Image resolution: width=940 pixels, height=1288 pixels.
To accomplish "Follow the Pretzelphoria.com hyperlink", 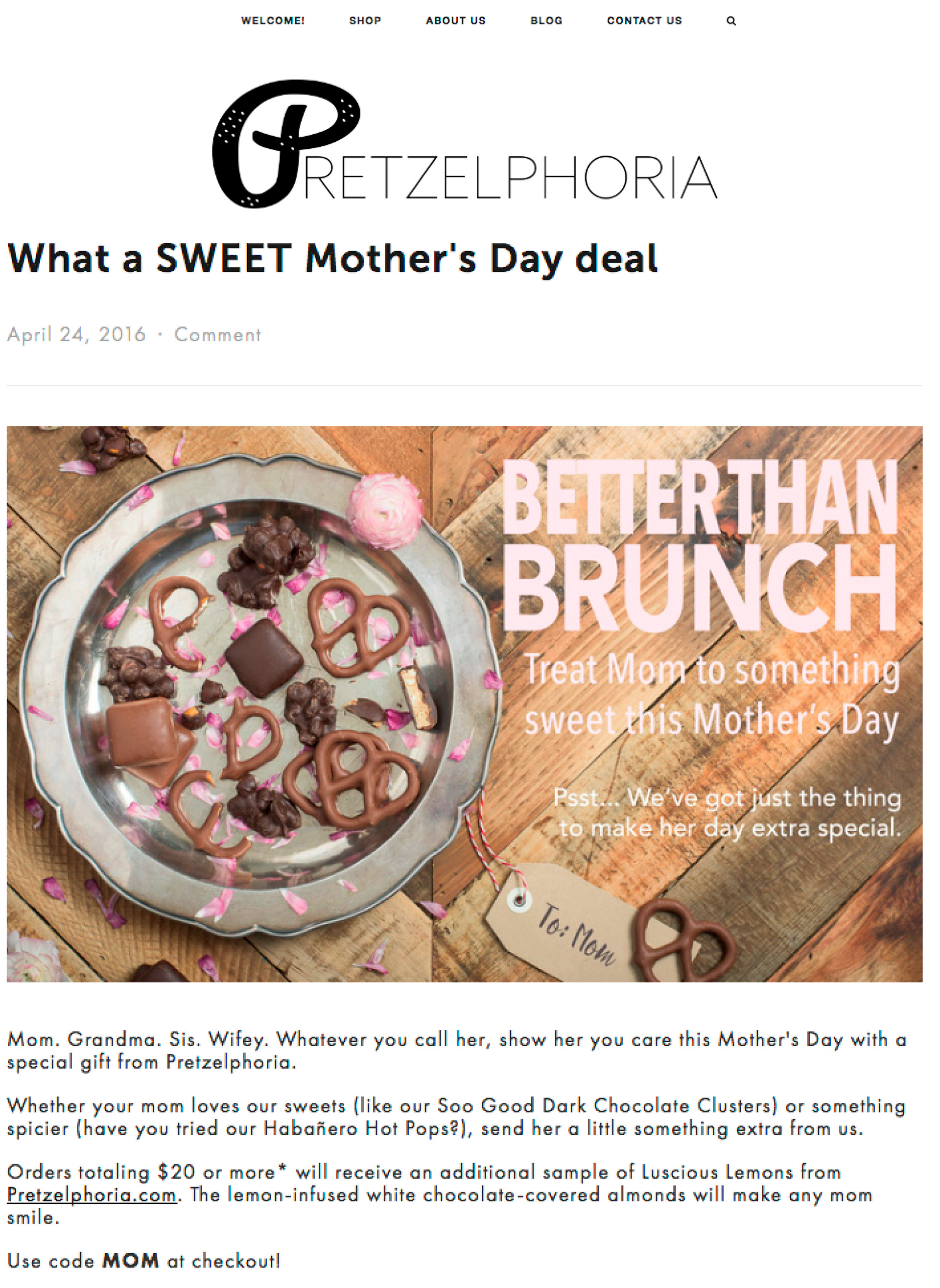I will pos(92,1195).
